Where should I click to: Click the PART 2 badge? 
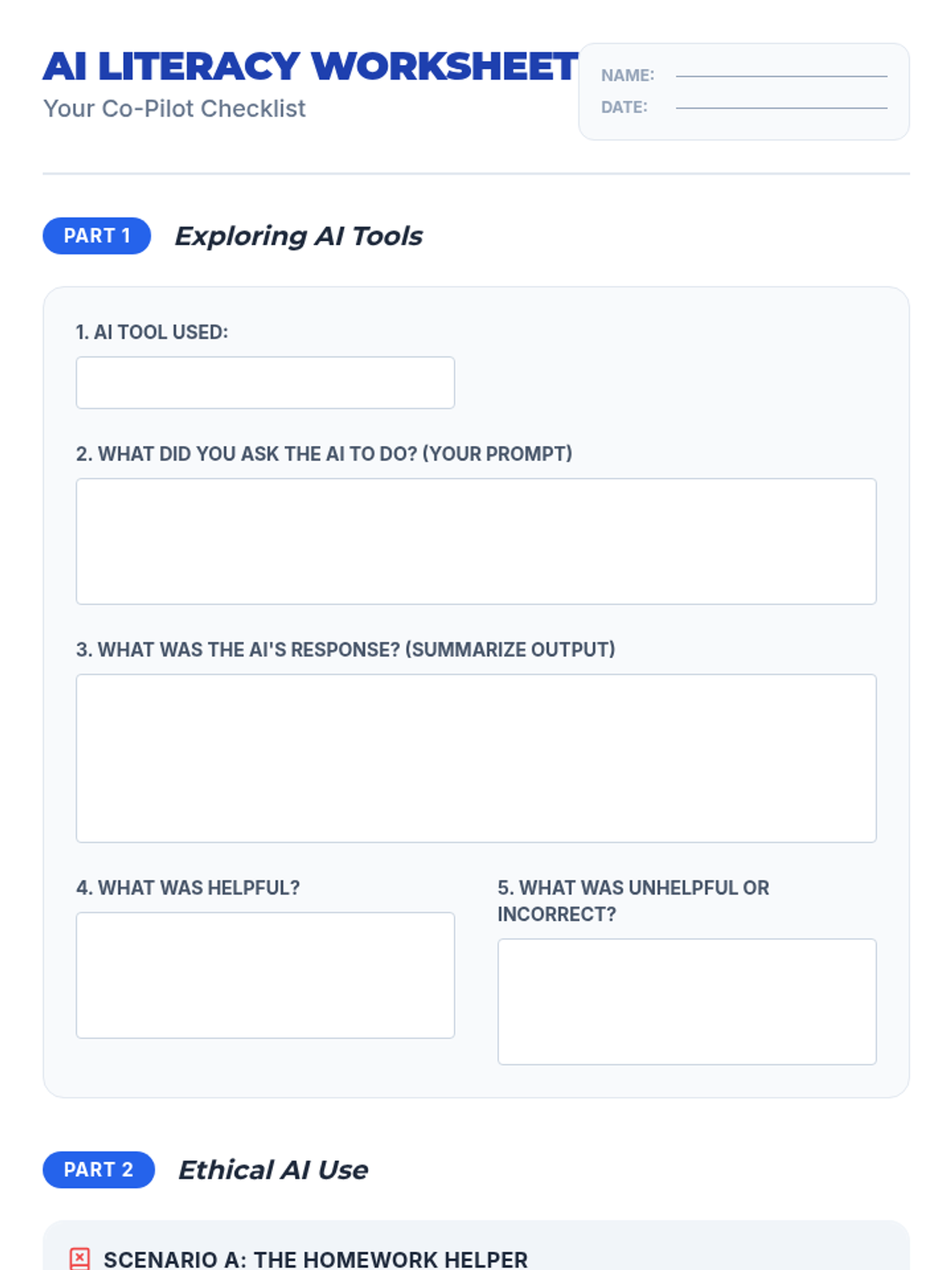coord(98,1170)
